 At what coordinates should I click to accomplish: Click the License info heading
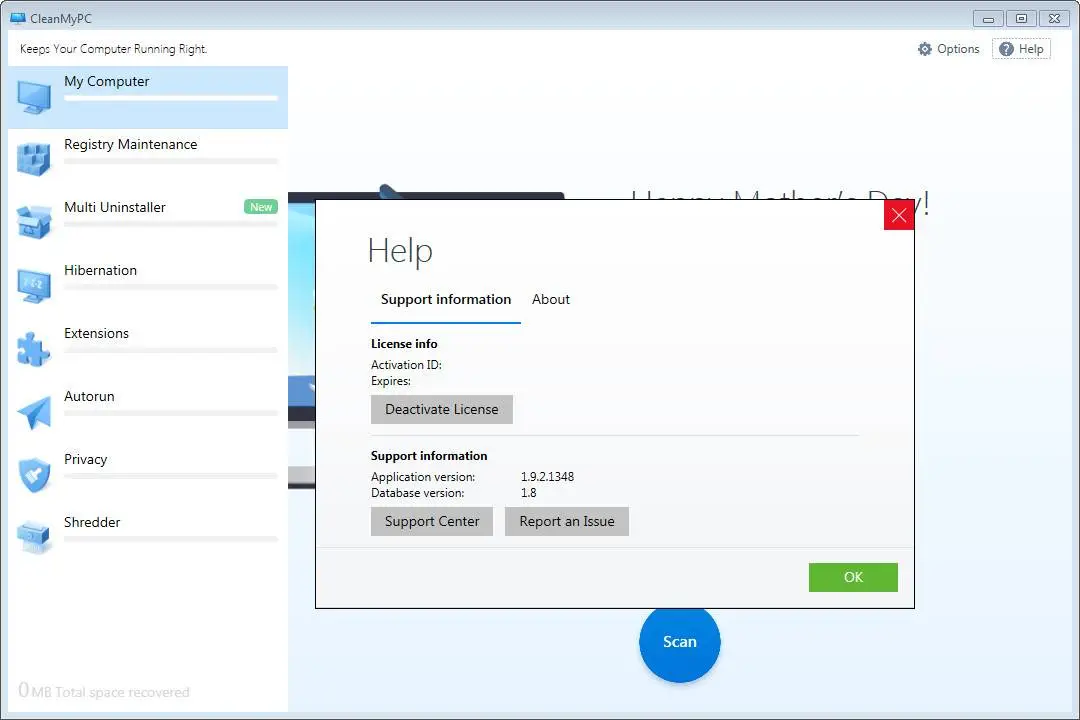(x=404, y=344)
